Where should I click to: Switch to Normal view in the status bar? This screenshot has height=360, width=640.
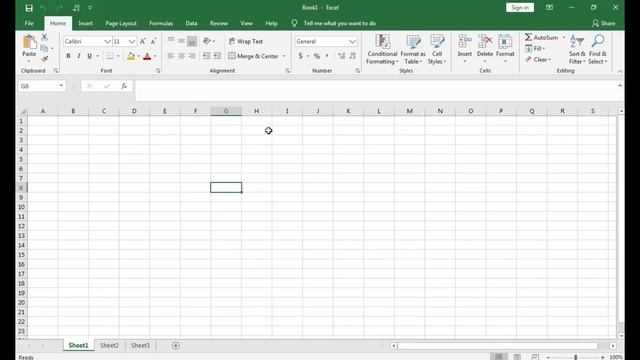tap(499, 357)
